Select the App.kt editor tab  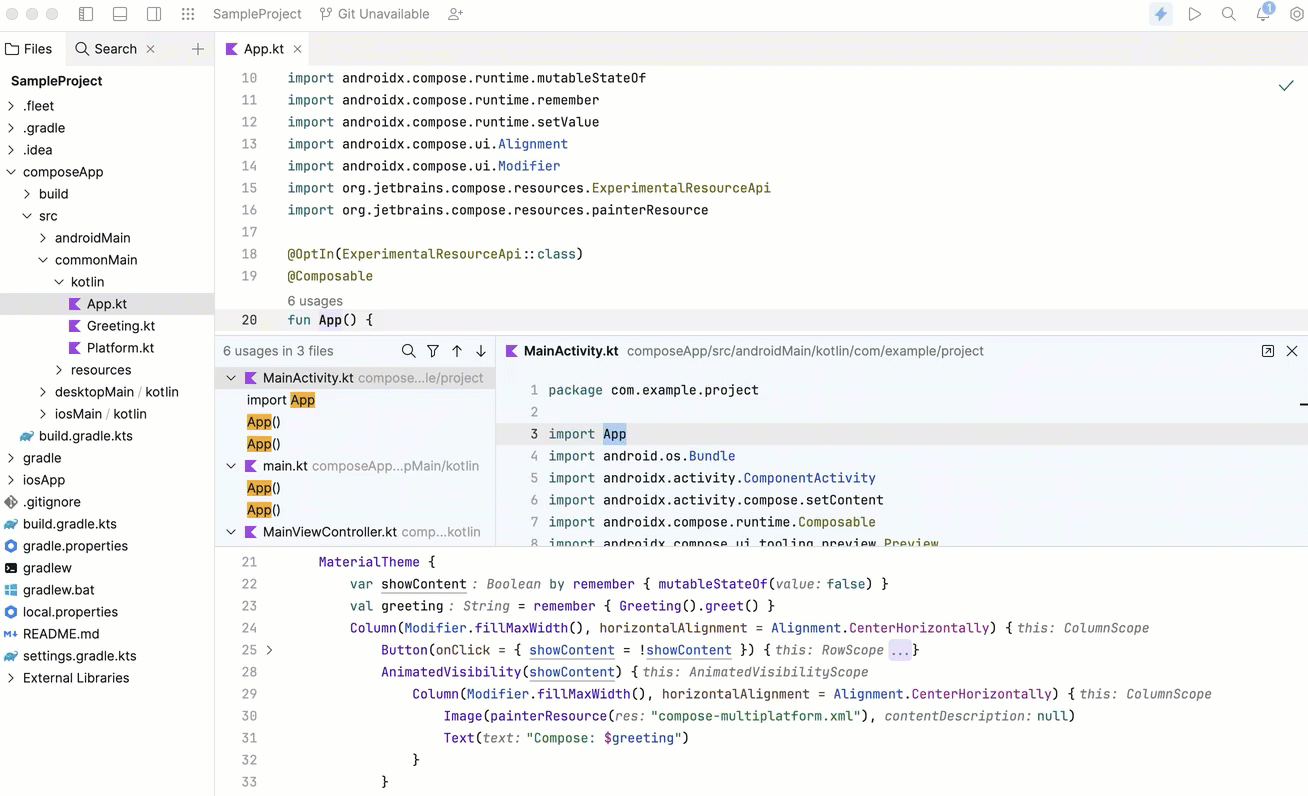(x=263, y=49)
